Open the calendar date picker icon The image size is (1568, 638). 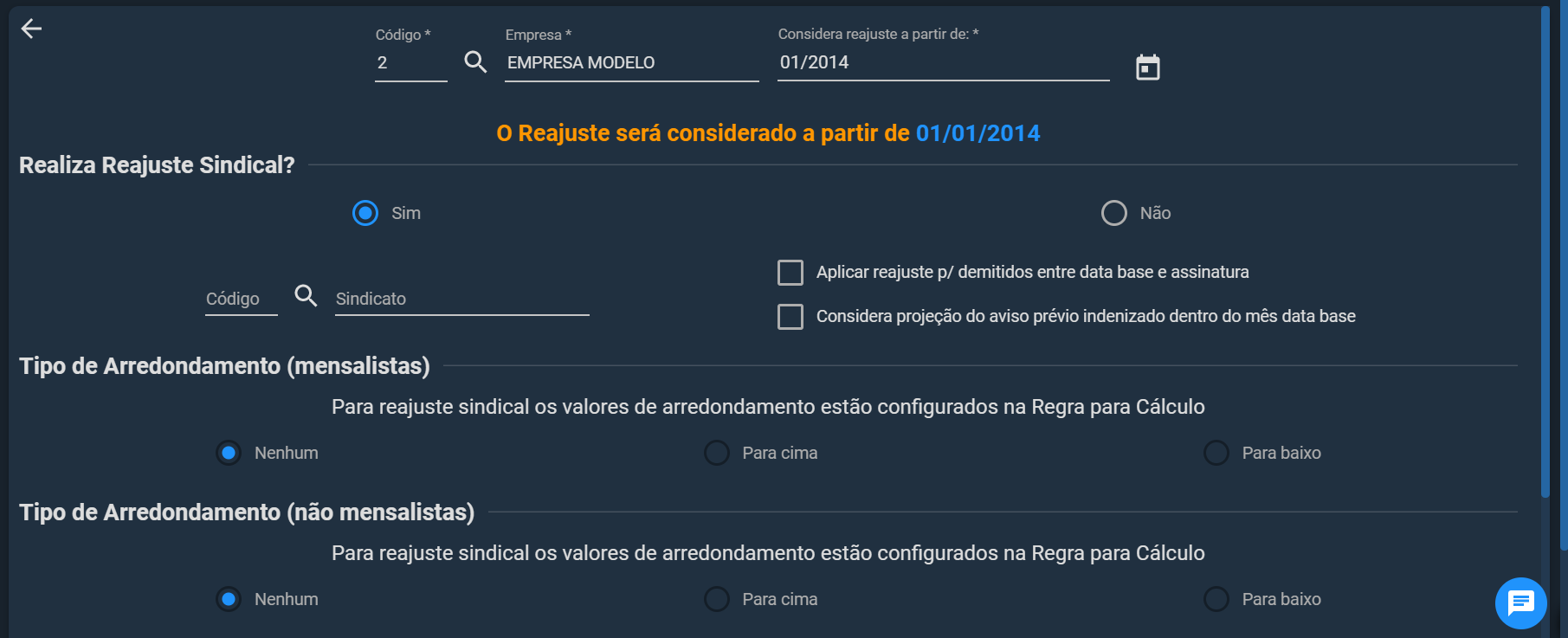pos(1148,67)
